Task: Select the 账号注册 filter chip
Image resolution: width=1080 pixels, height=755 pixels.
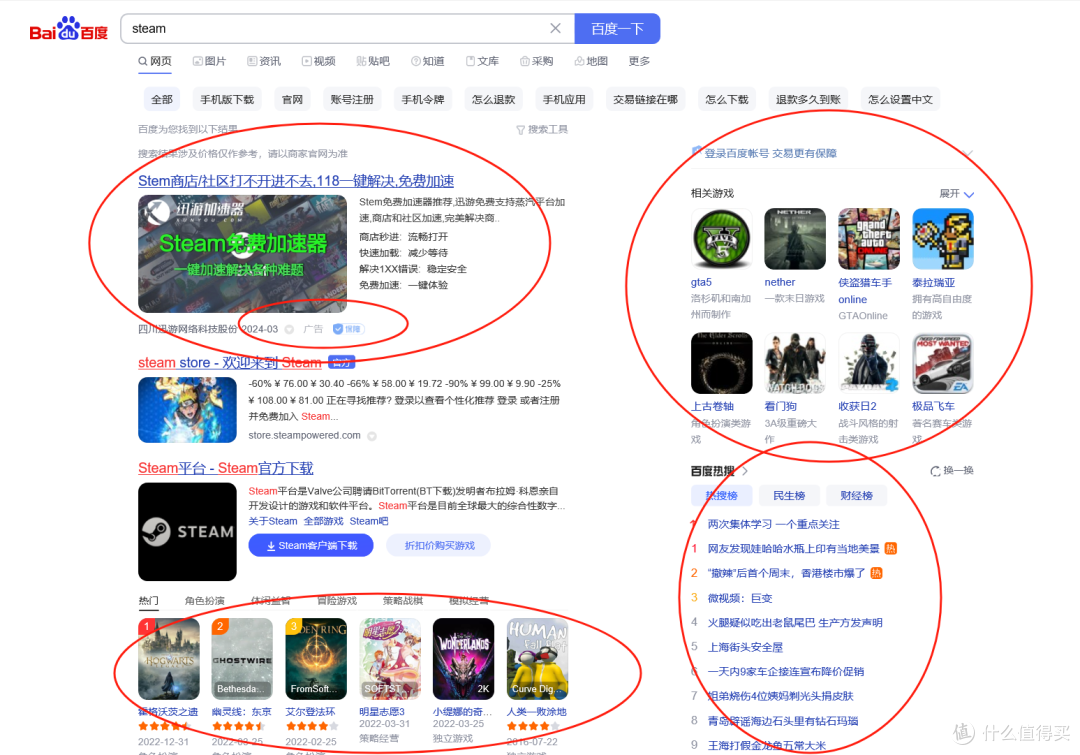Action: pos(352,99)
